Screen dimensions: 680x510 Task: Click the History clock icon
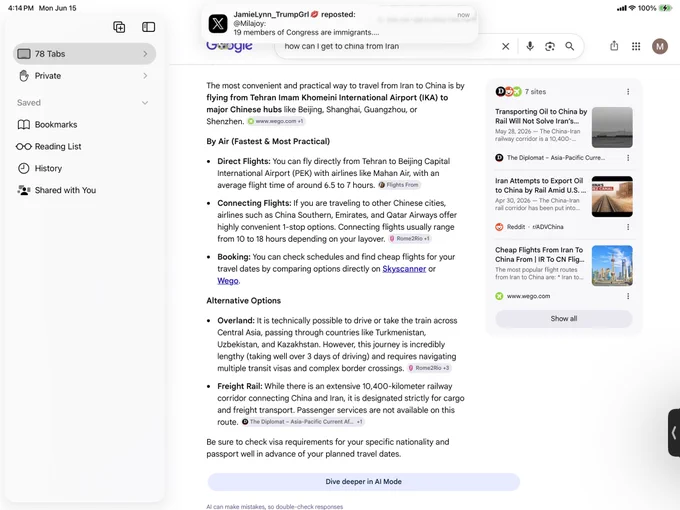pyautogui.click(x=23, y=168)
